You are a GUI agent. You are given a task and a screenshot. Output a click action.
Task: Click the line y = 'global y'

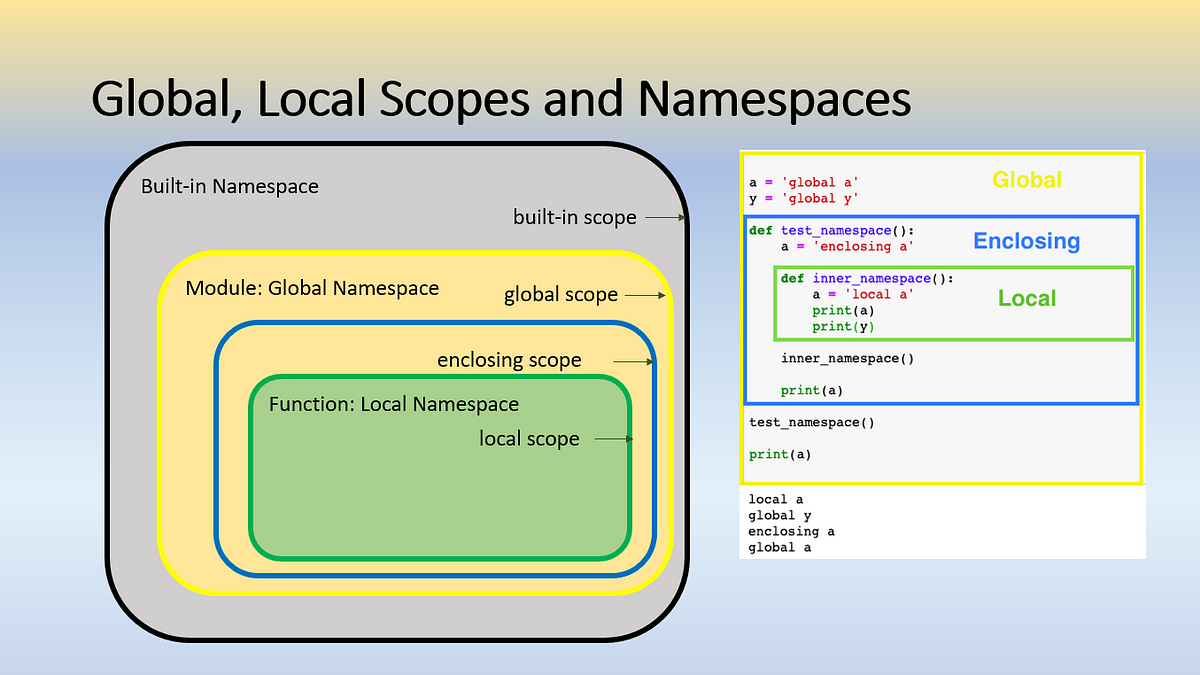[804, 198]
